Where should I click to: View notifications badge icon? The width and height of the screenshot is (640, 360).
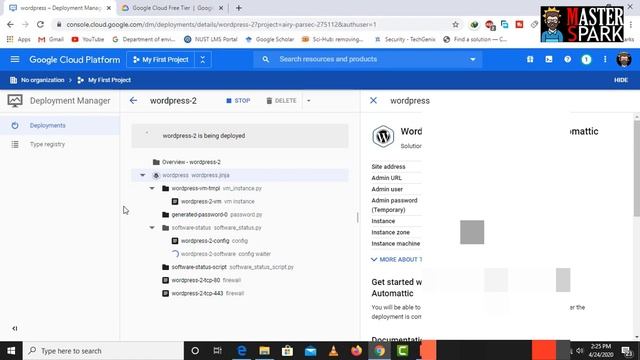click(x=586, y=60)
